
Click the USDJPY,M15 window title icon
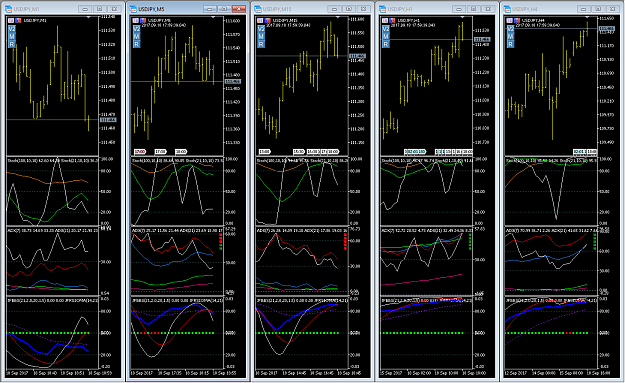pyautogui.click(x=258, y=9)
